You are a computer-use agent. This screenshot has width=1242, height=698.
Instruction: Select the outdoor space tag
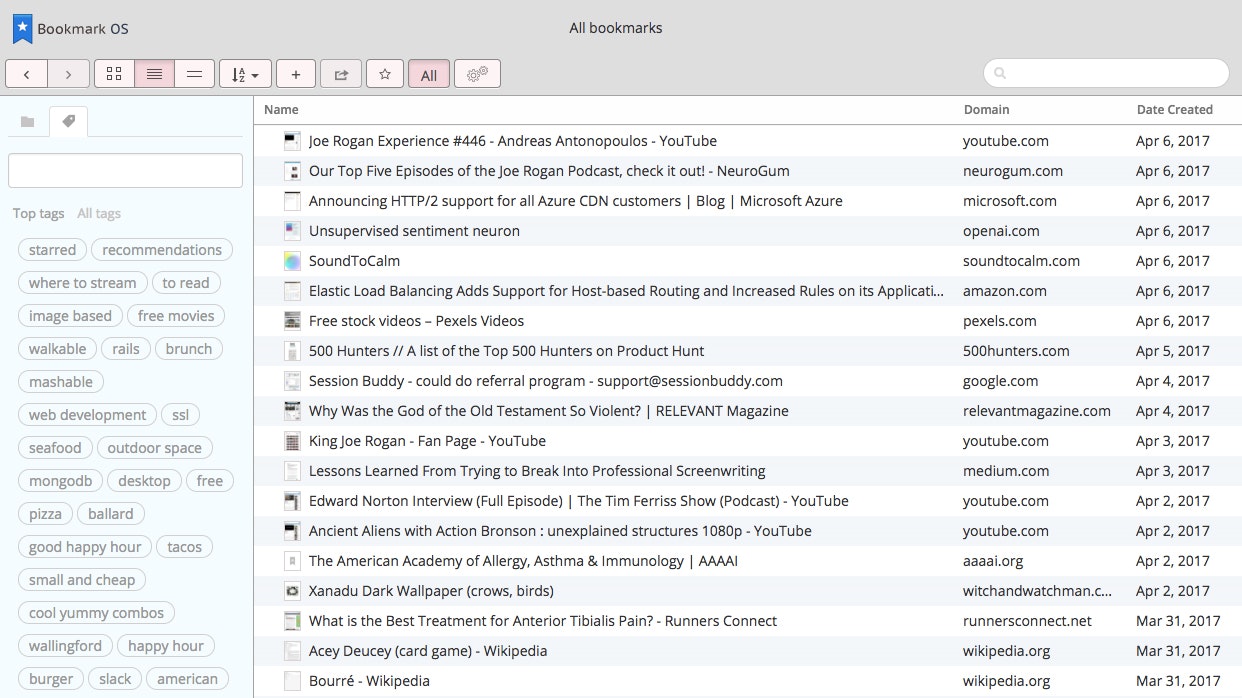click(x=155, y=448)
